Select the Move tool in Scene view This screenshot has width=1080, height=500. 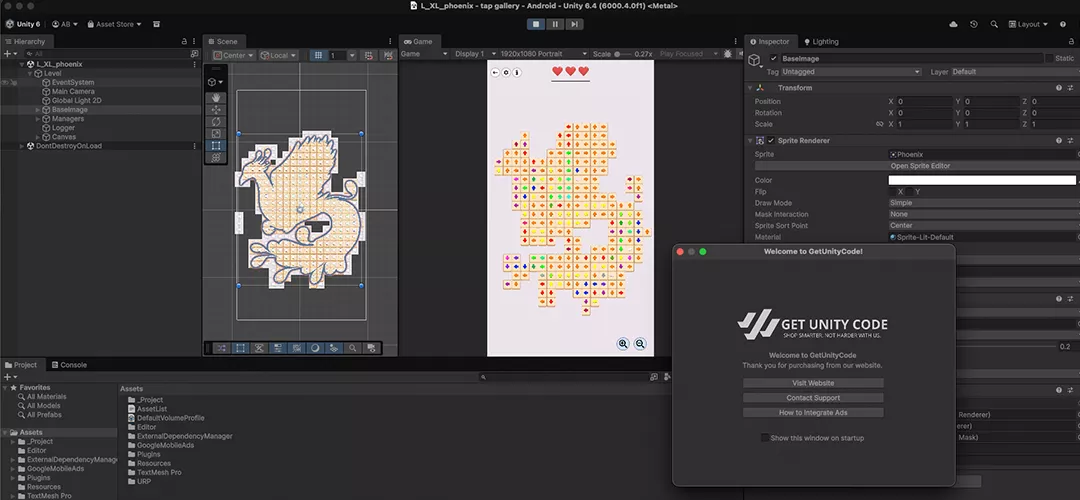pos(215,110)
